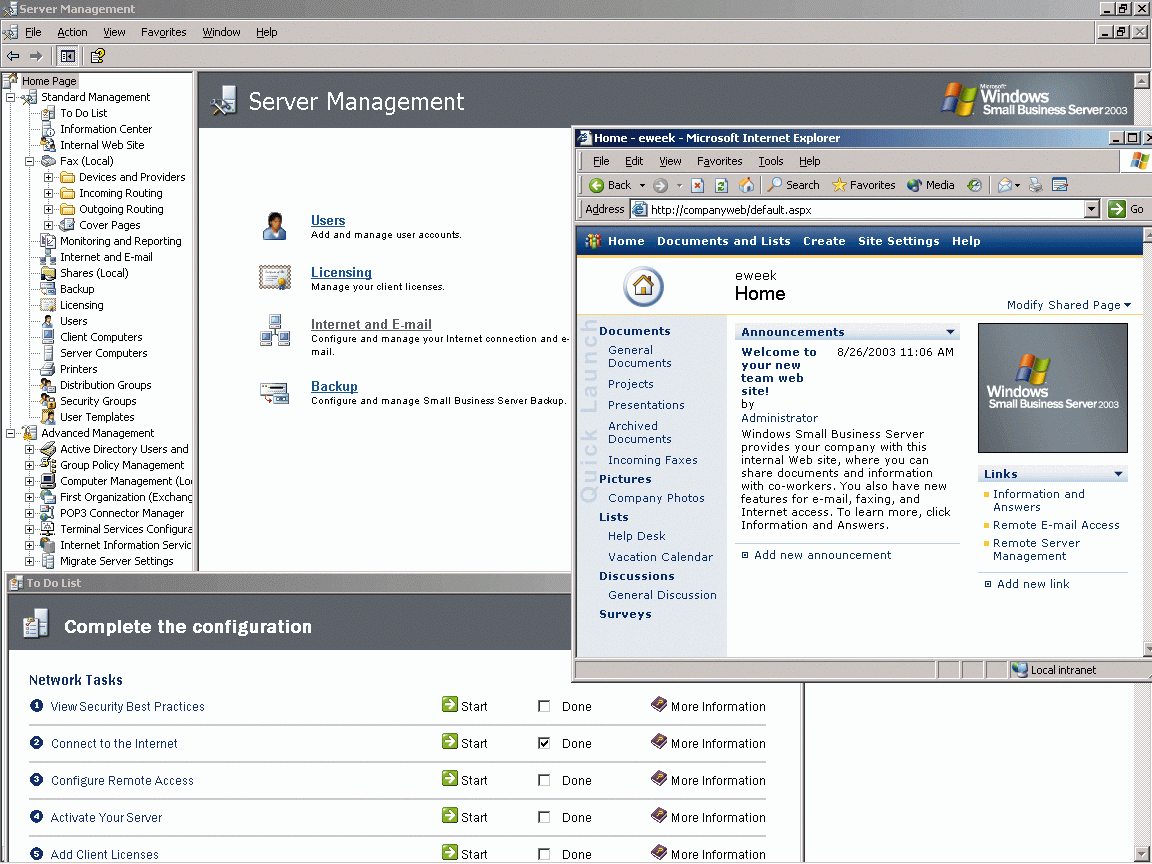Click the Go button in IE address bar
This screenshot has width=1152, height=864.
(1126, 209)
